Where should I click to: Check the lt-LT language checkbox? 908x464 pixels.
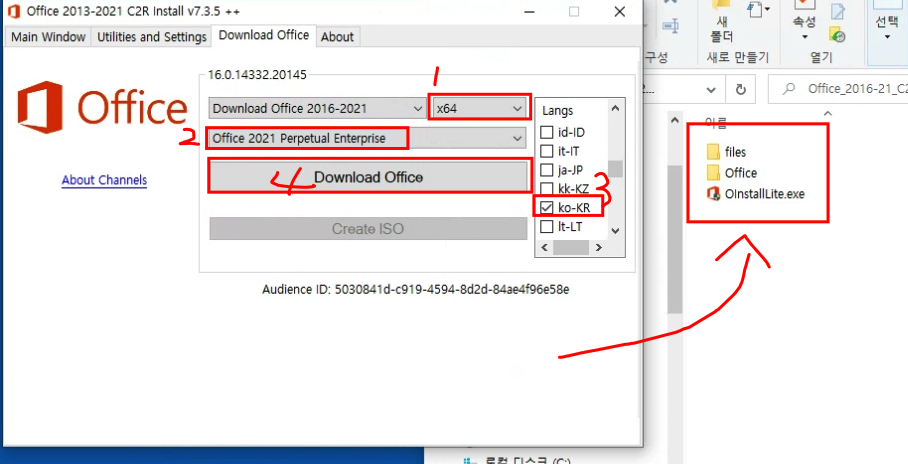tap(546, 226)
